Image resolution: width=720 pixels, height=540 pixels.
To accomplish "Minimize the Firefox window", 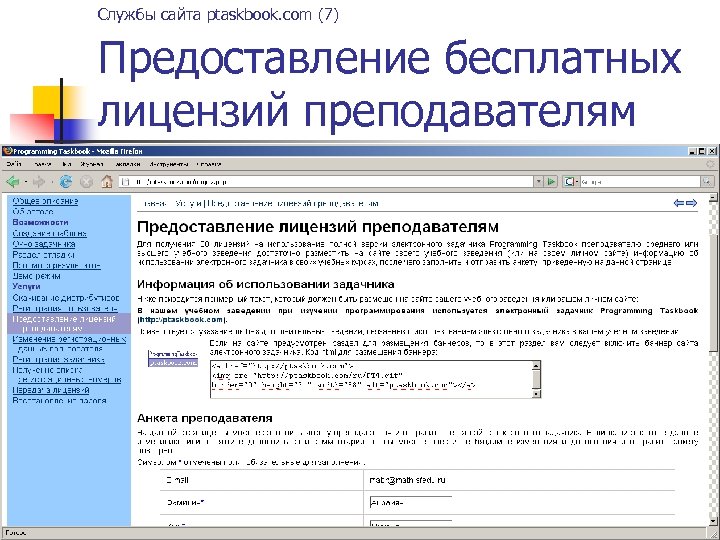I will pyautogui.click(x=692, y=151).
